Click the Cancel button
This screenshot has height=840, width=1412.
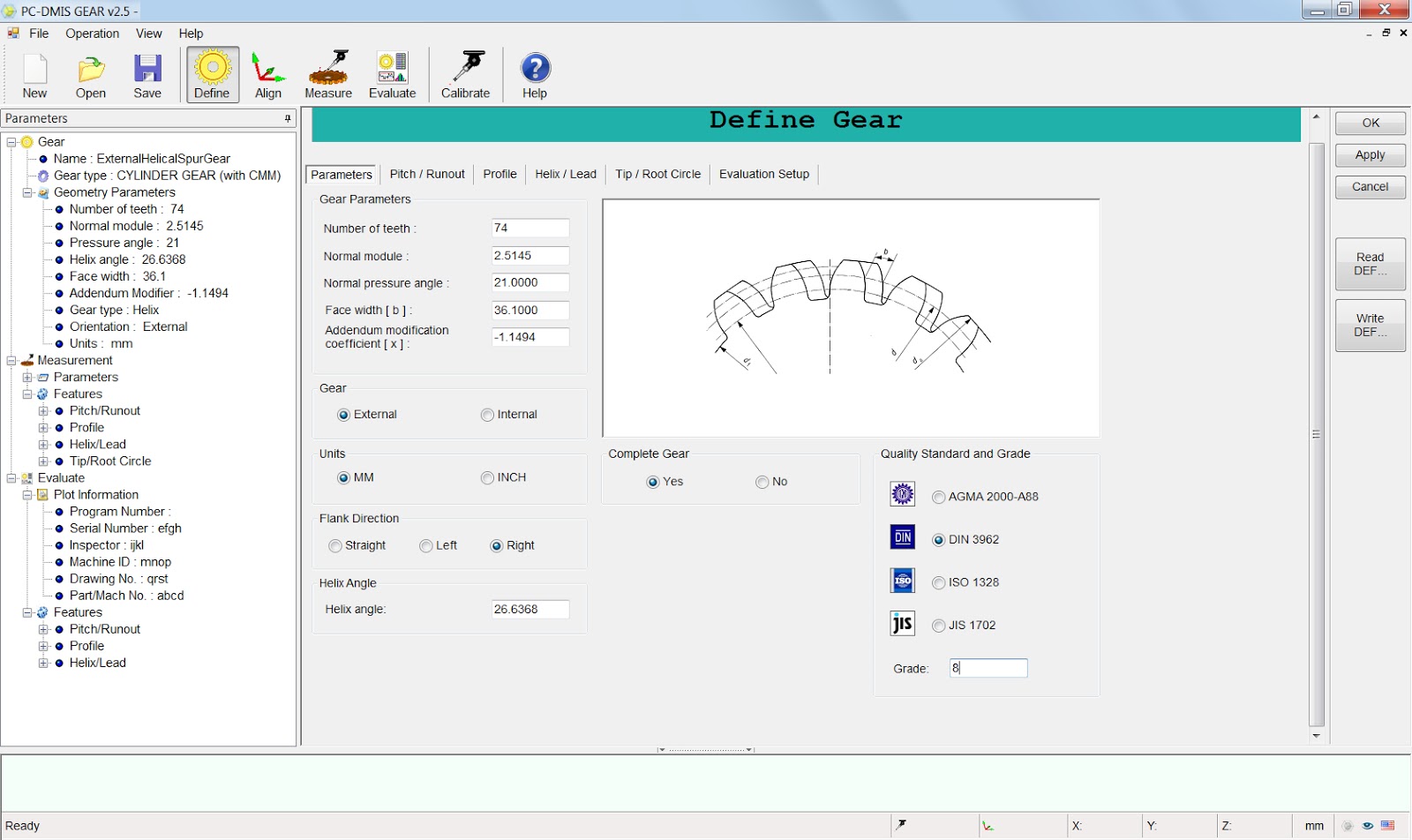(1371, 187)
